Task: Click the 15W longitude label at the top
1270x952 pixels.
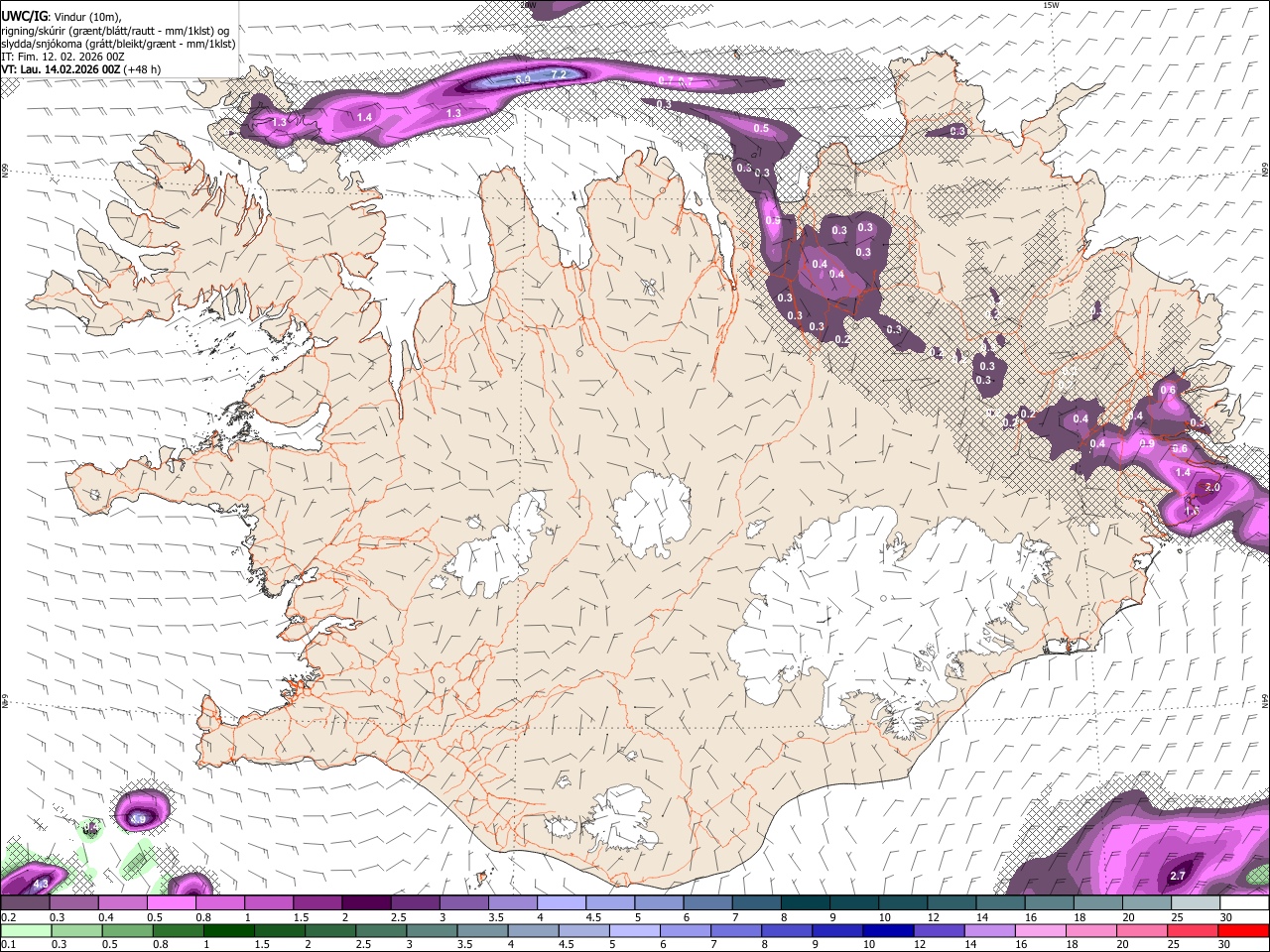Action: pos(1051,5)
